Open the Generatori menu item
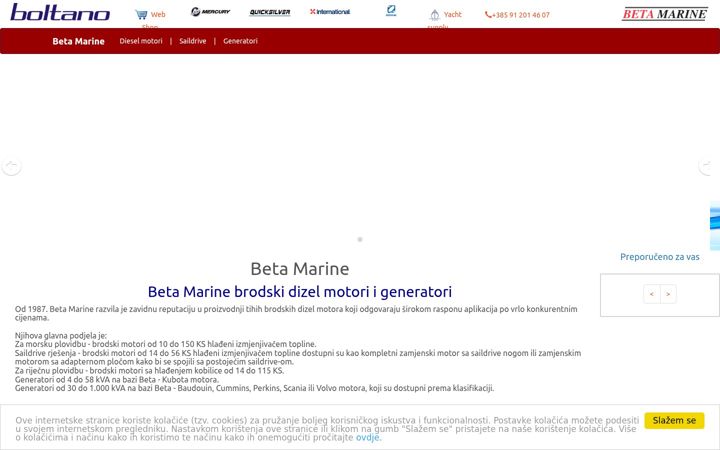 pos(241,41)
